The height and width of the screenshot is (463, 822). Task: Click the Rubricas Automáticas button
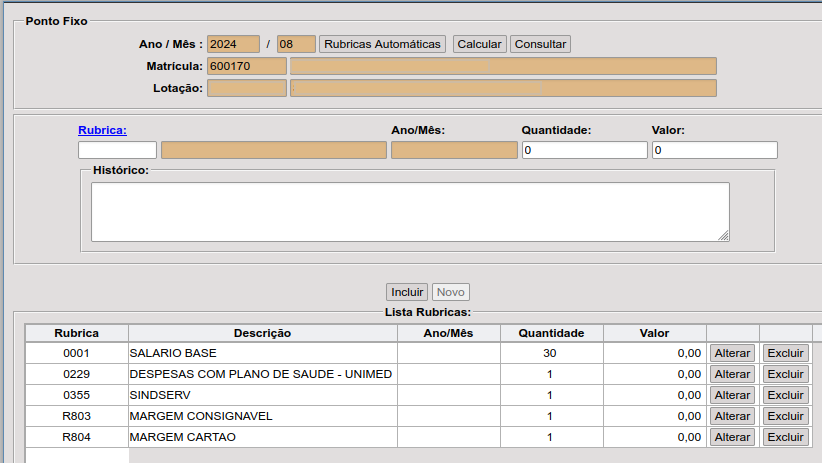tap(384, 44)
